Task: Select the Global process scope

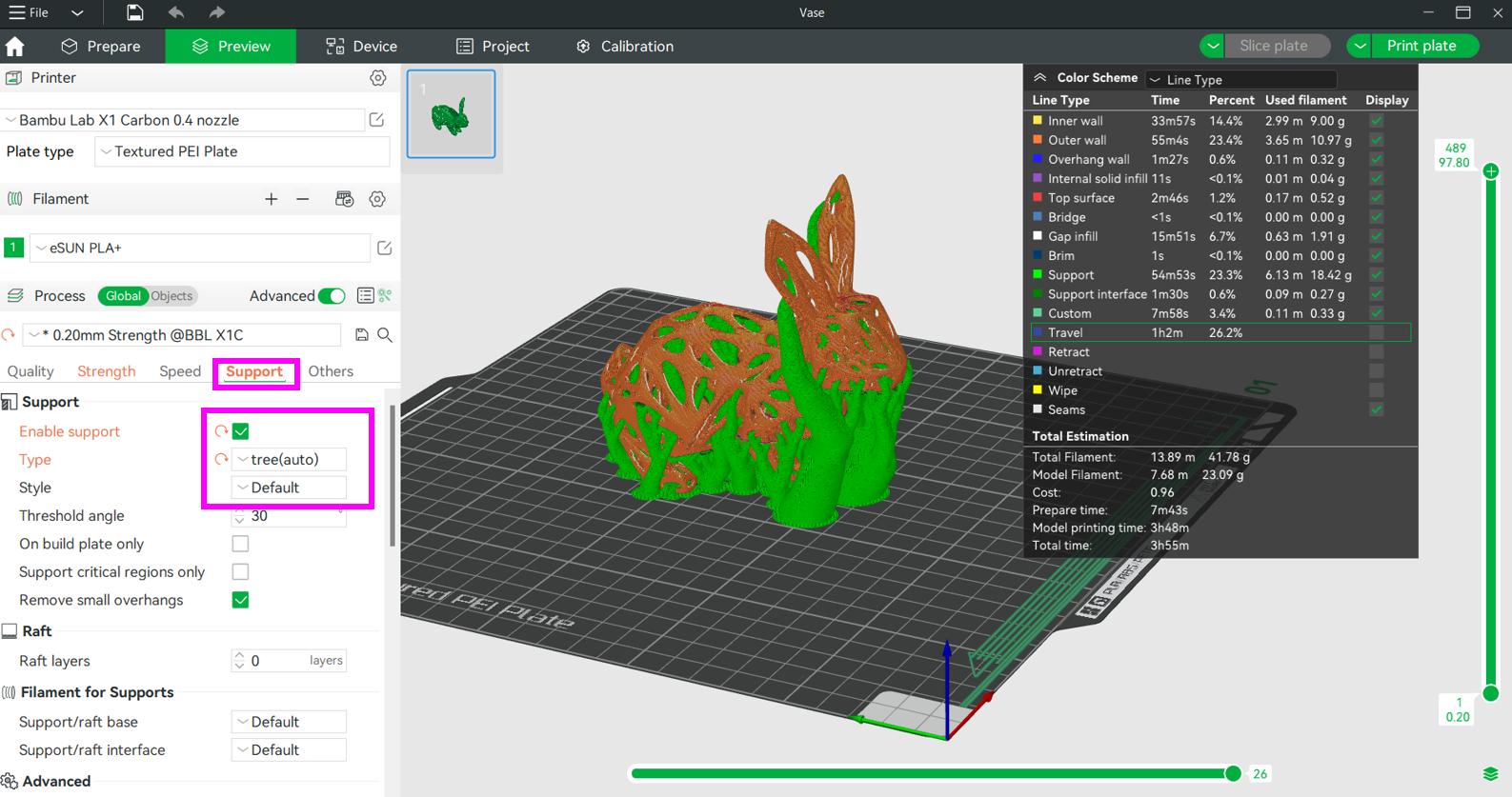Action: [x=123, y=296]
